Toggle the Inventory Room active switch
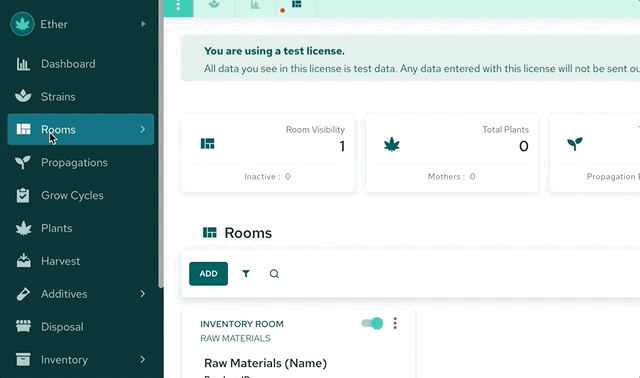This screenshot has width=640, height=378. (x=372, y=323)
